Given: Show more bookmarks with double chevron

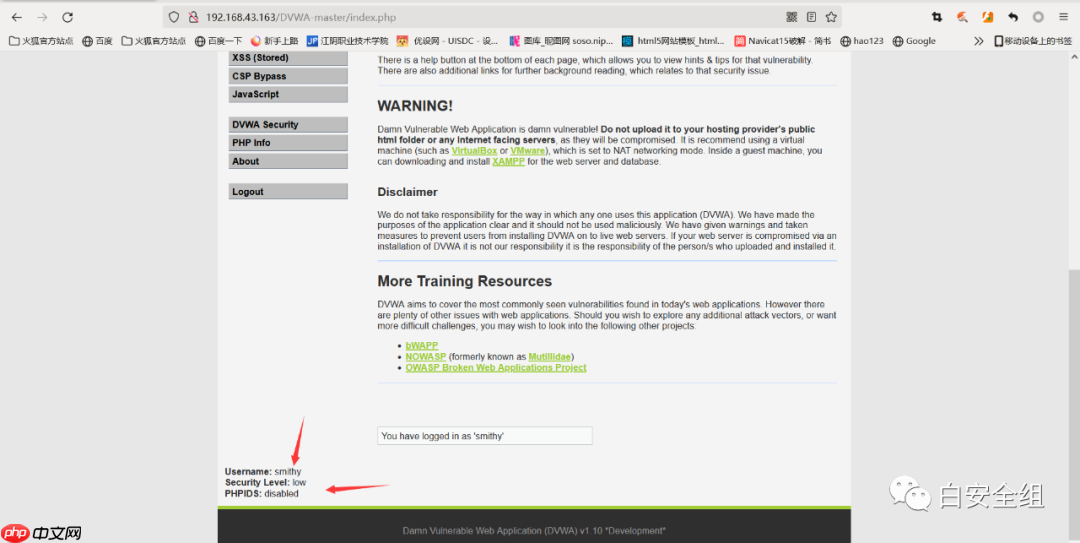Looking at the screenshot, I should (x=978, y=41).
